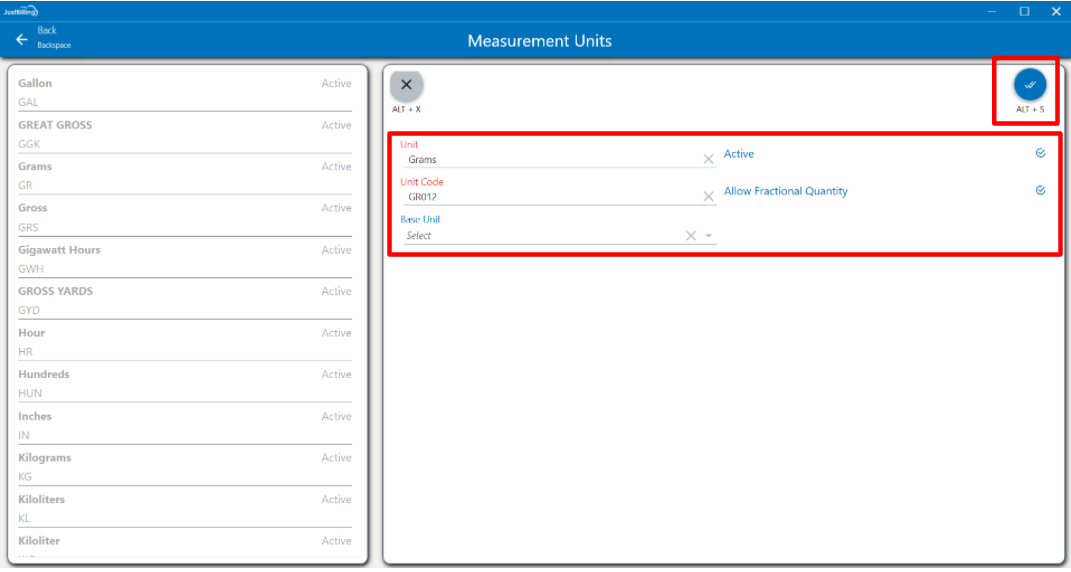Maximize the application window
Image resolution: width=1071 pixels, height=572 pixels.
pos(1024,11)
